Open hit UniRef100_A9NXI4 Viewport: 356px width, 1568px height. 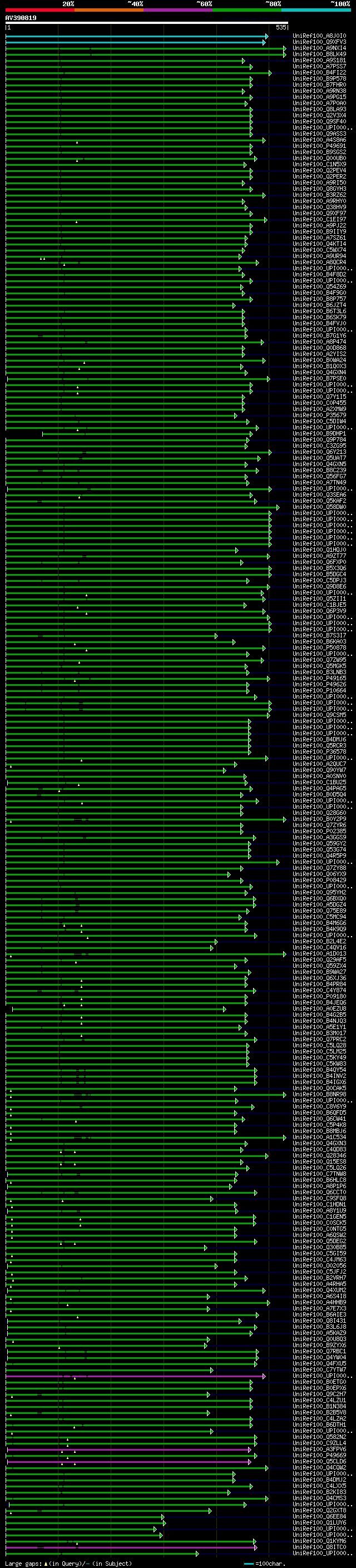(319, 48)
